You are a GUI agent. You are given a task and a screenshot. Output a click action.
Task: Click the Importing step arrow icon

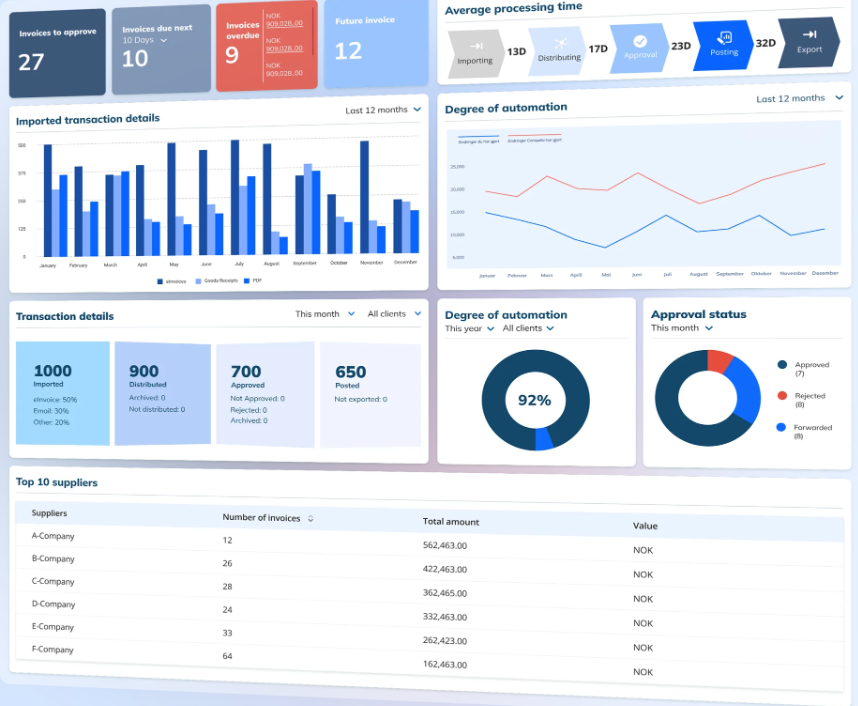click(x=477, y=46)
